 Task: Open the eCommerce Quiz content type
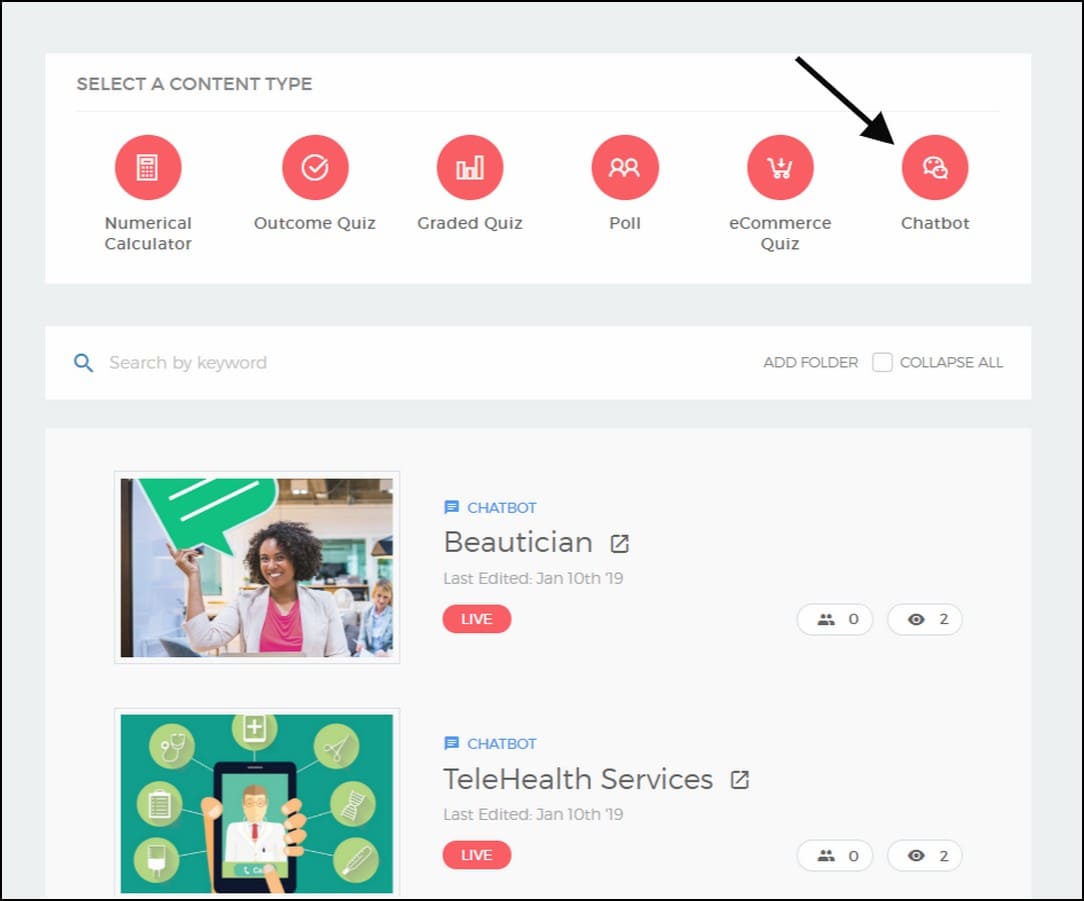pos(780,168)
